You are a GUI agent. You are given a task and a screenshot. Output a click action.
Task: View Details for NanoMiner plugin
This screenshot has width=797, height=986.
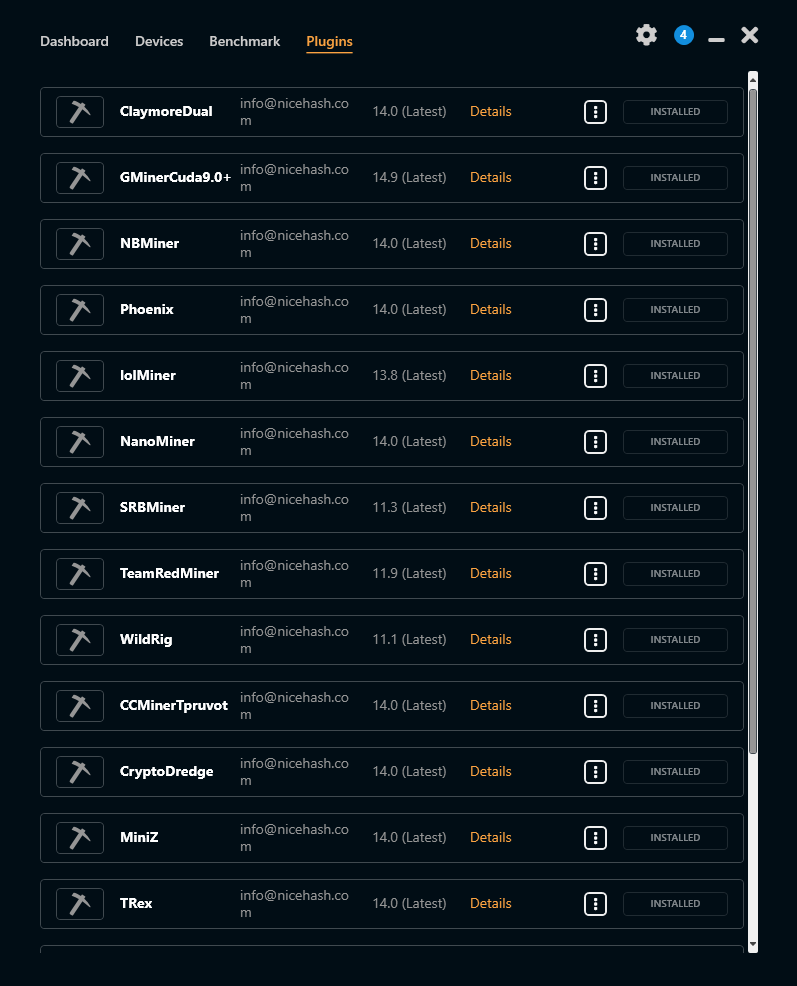(x=491, y=441)
